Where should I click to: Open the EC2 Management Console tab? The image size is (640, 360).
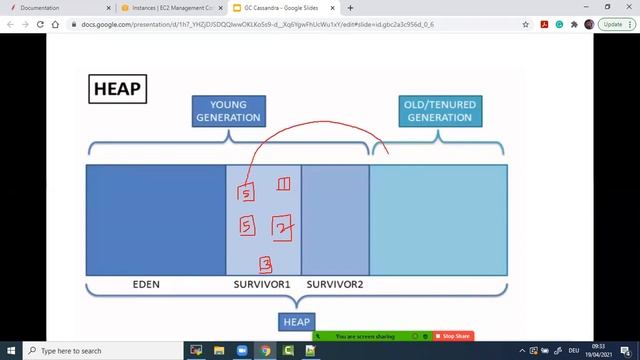171,8
